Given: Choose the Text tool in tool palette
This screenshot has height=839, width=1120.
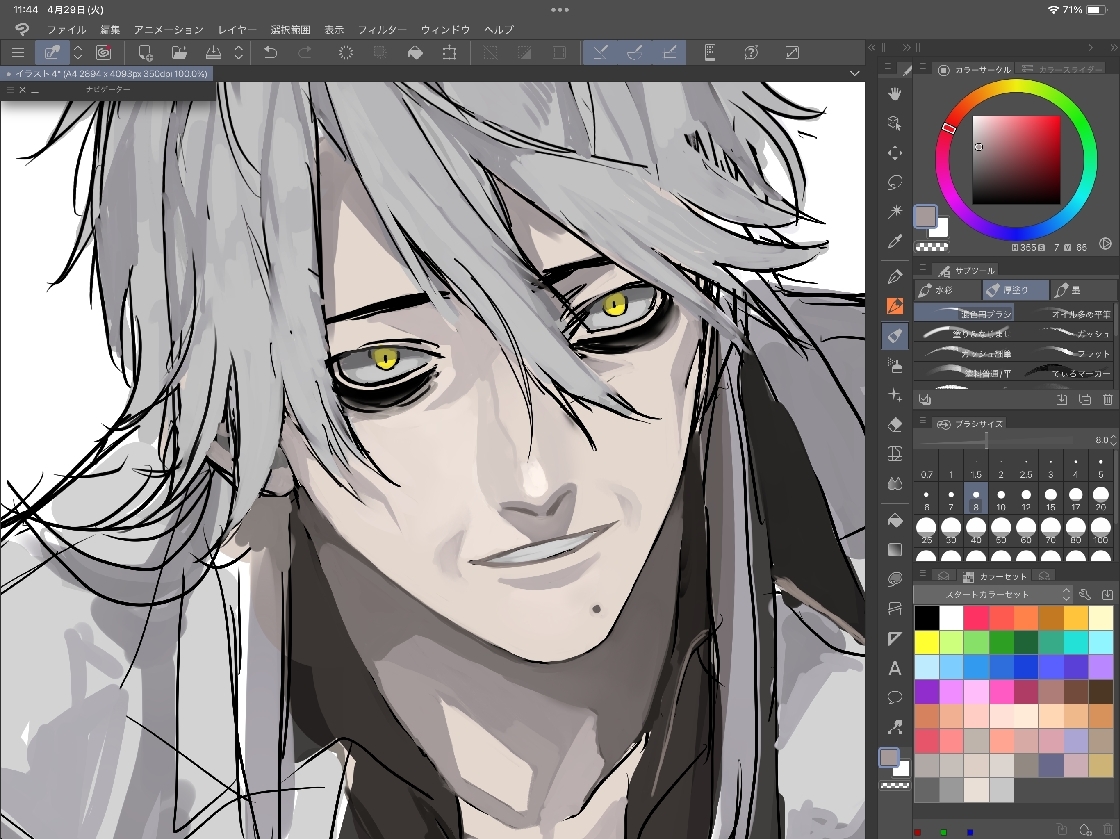Looking at the screenshot, I should tap(895, 668).
